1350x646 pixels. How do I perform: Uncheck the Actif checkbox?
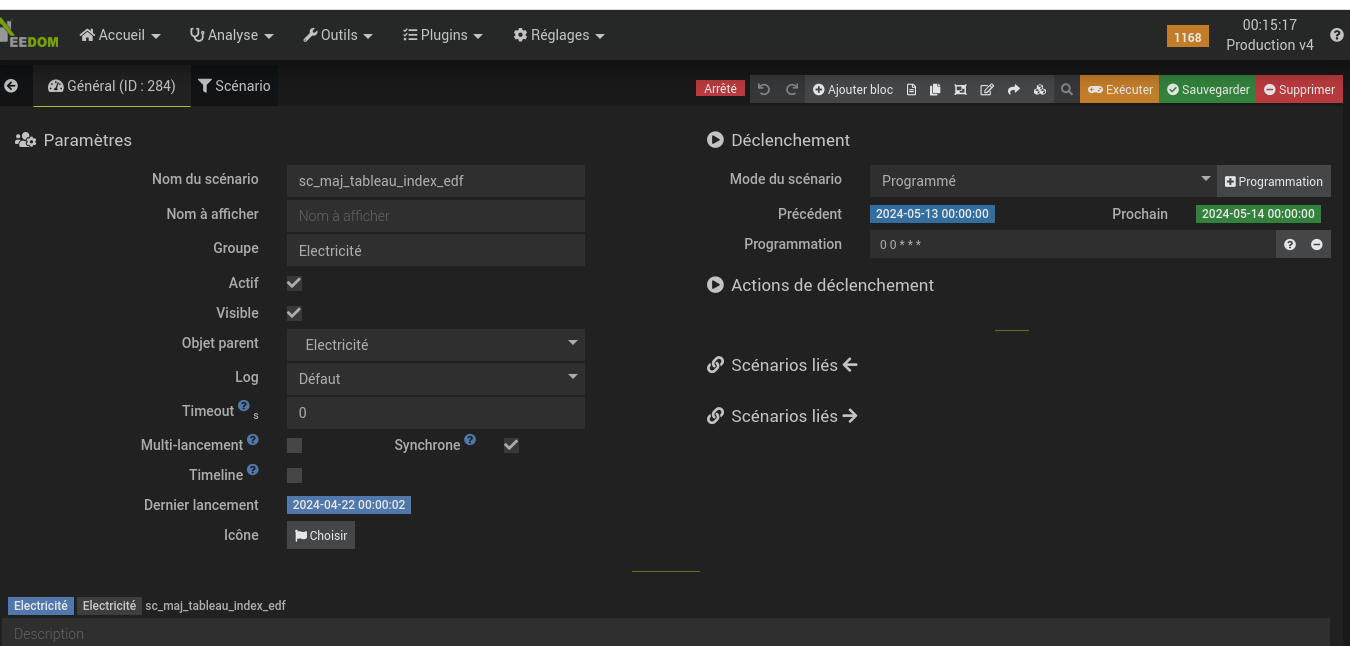click(294, 283)
